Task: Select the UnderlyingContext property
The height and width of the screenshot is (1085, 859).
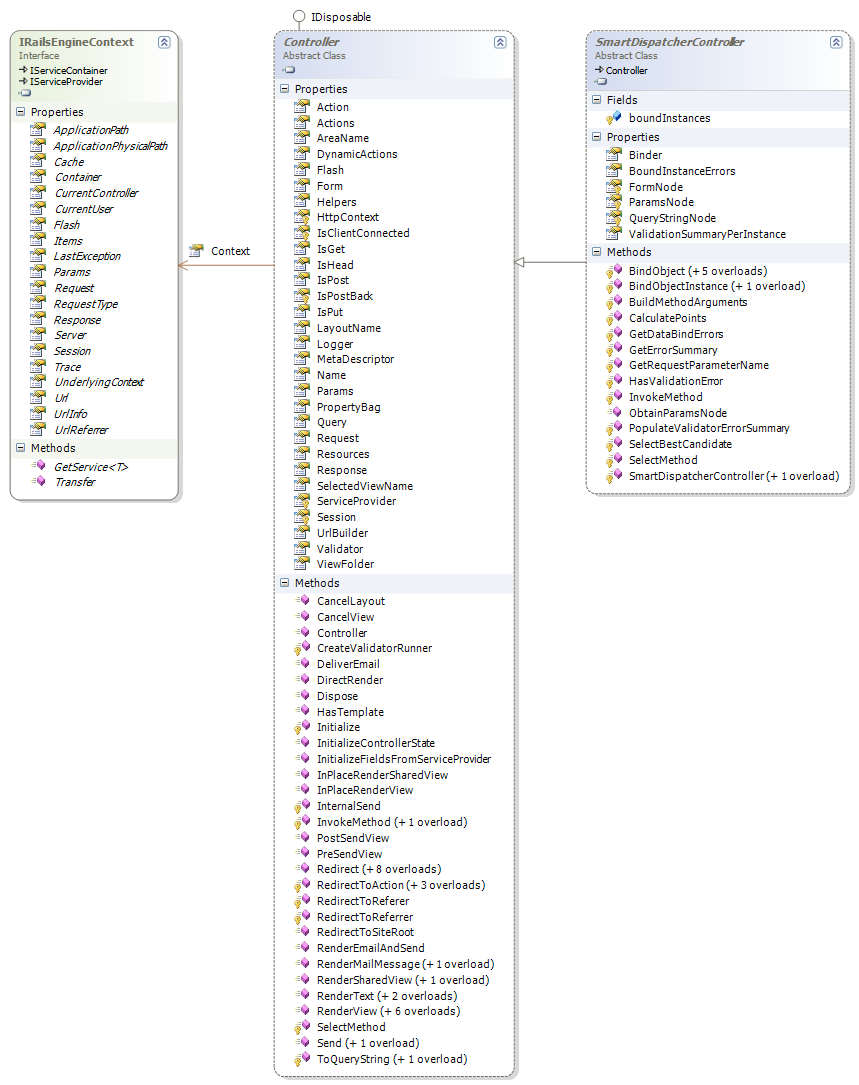Action: pos(99,382)
